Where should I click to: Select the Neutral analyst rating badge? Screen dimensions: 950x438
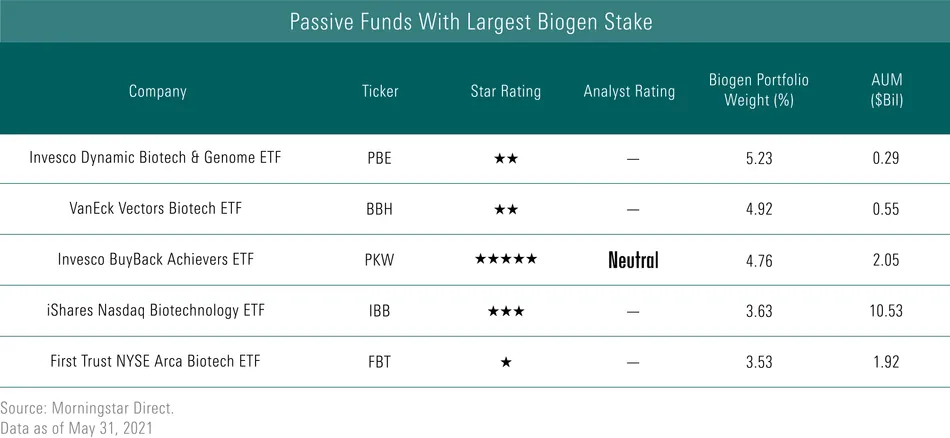tap(633, 260)
